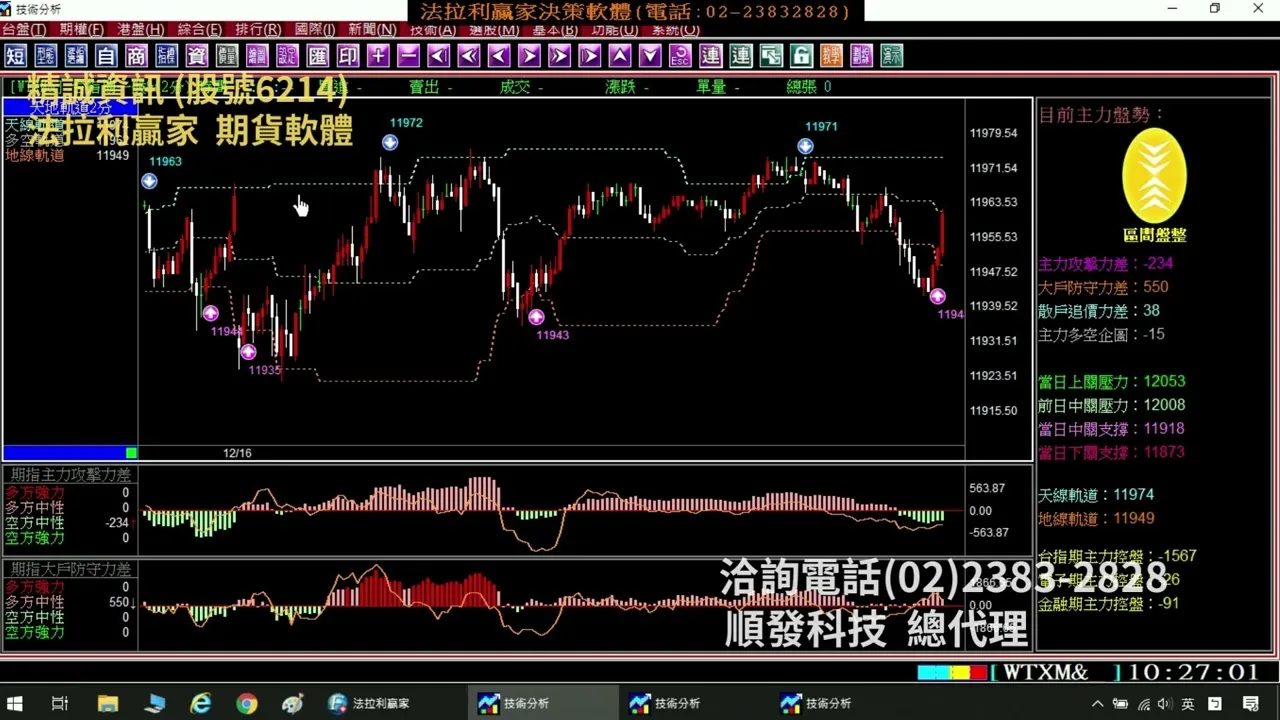Jump to first bar arrow icon
1280x720 pixels.
pyautogui.click(x=438, y=55)
